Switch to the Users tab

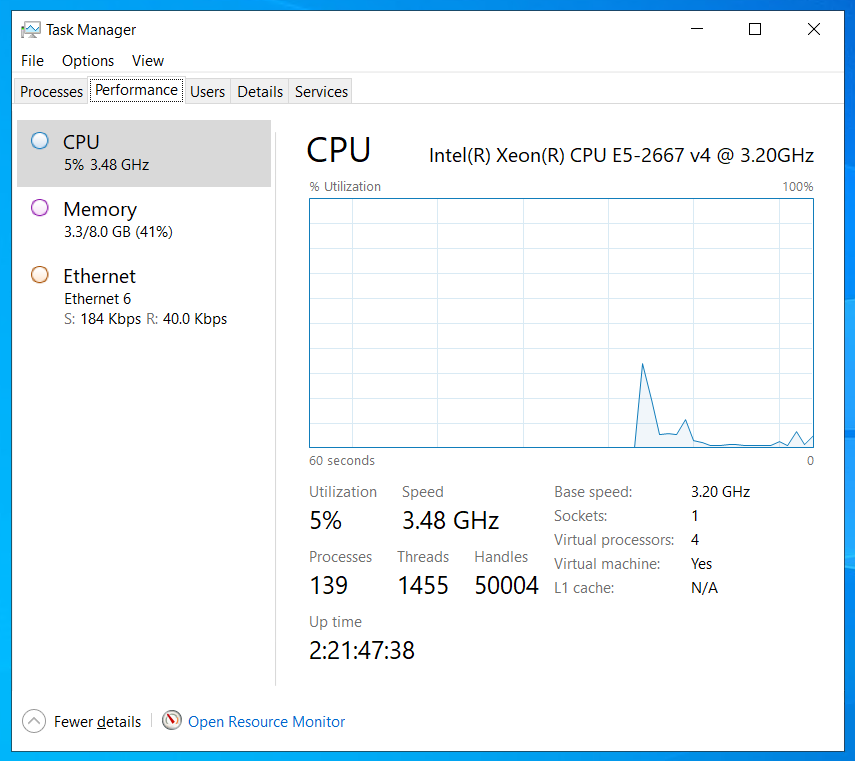point(207,92)
